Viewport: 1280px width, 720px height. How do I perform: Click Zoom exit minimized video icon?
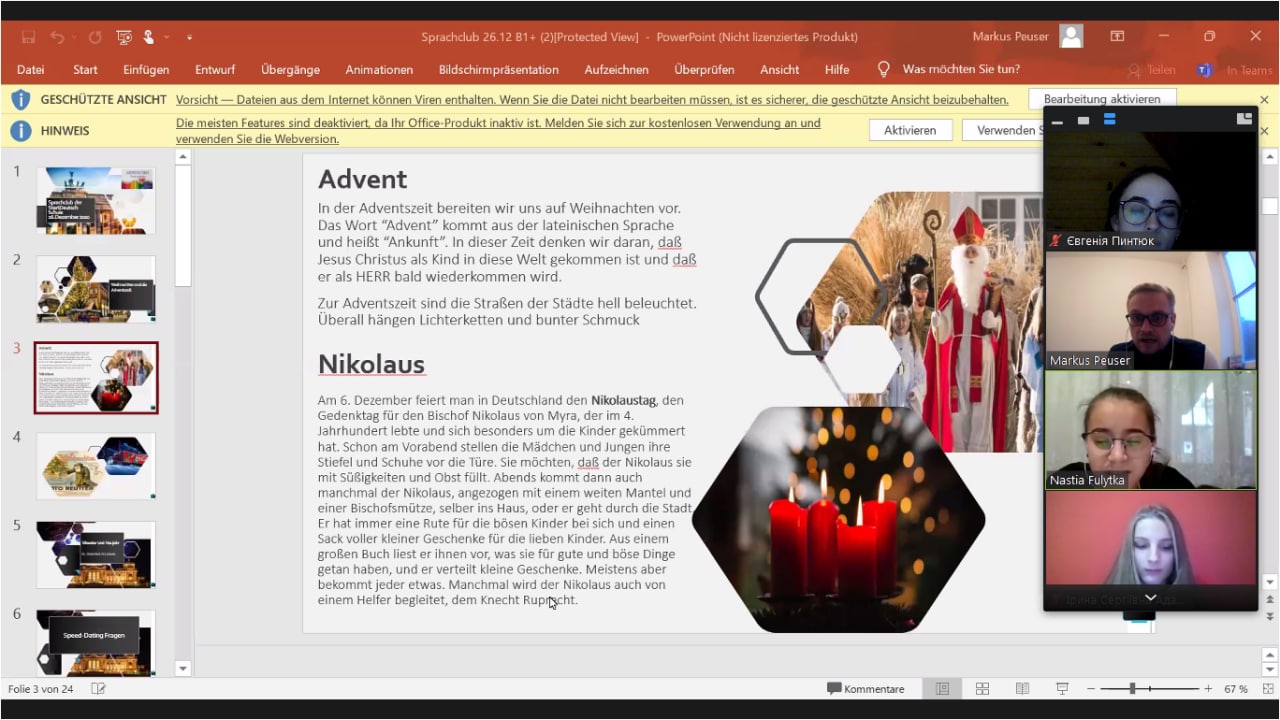point(1244,118)
